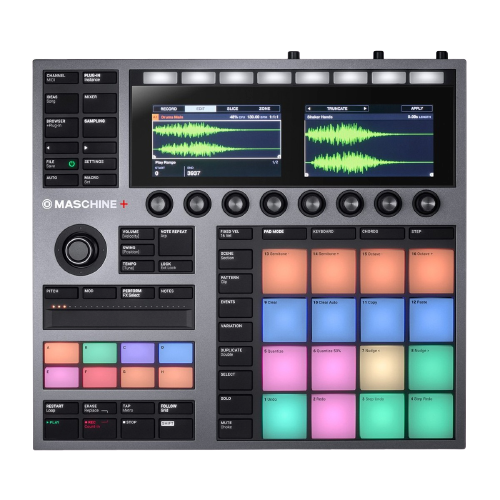Viewport: 500px width, 500px height.
Task: Select group F red pad
Action: [x=100, y=378]
